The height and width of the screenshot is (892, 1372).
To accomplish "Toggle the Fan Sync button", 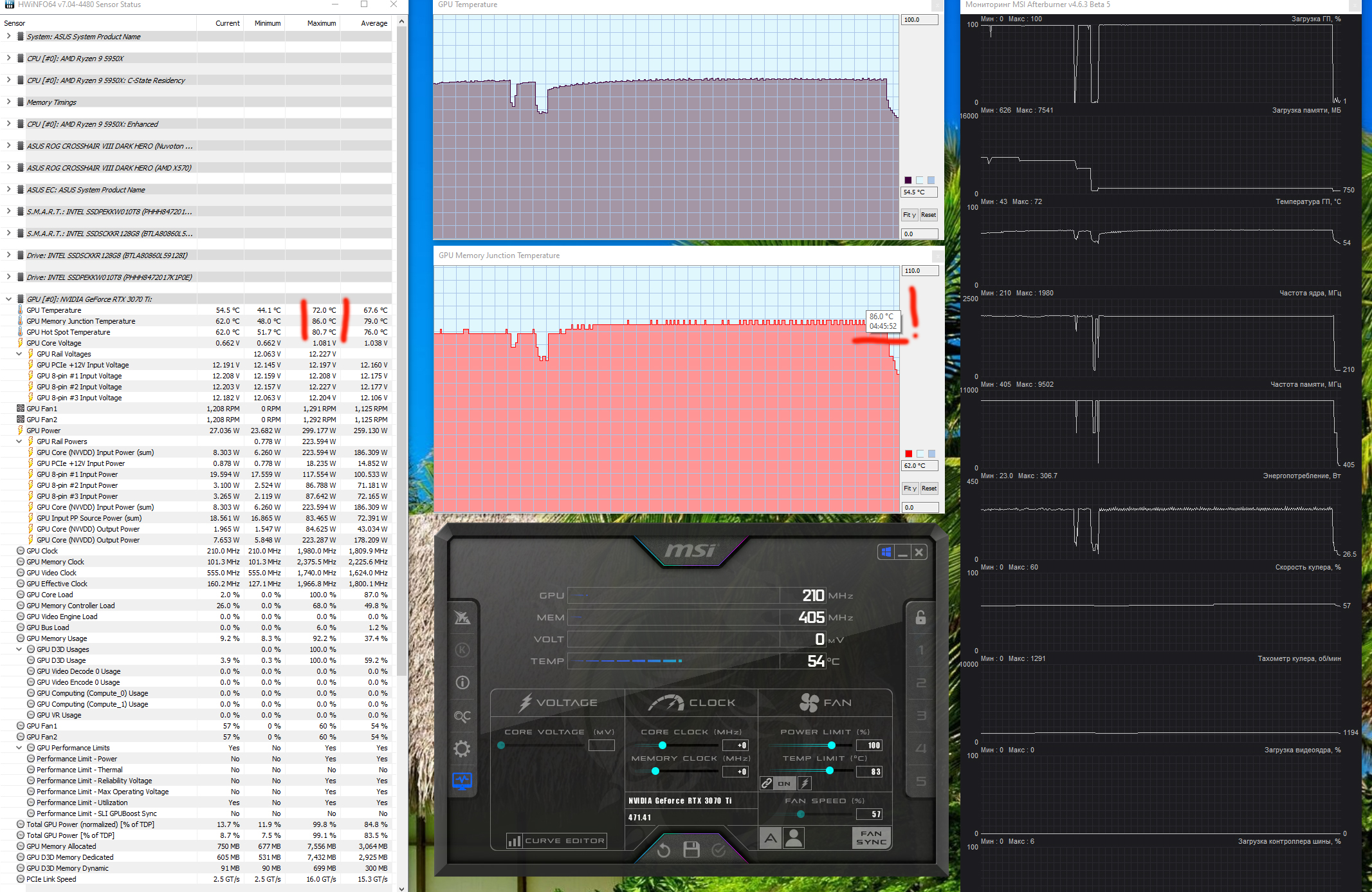I will pos(871,837).
